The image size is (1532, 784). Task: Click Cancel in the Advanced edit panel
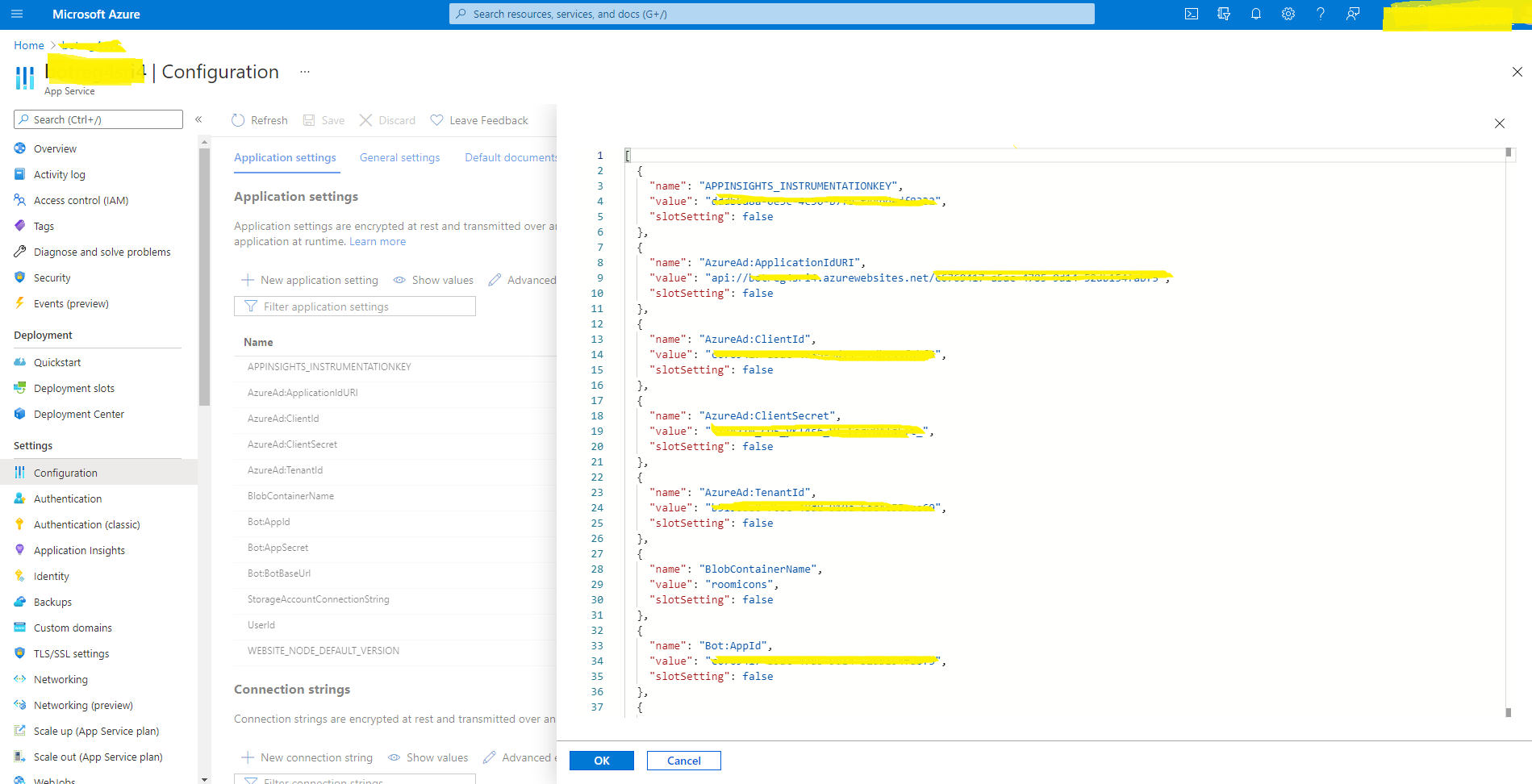(684, 761)
